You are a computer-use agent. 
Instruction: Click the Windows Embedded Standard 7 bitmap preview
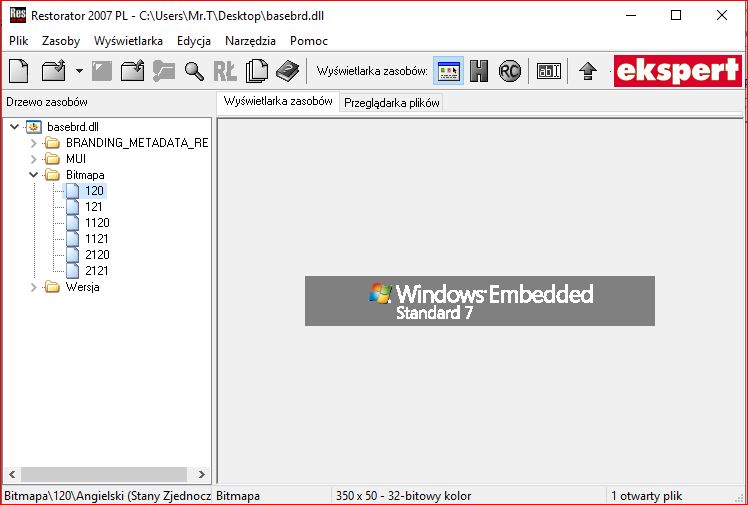pyautogui.click(x=480, y=301)
